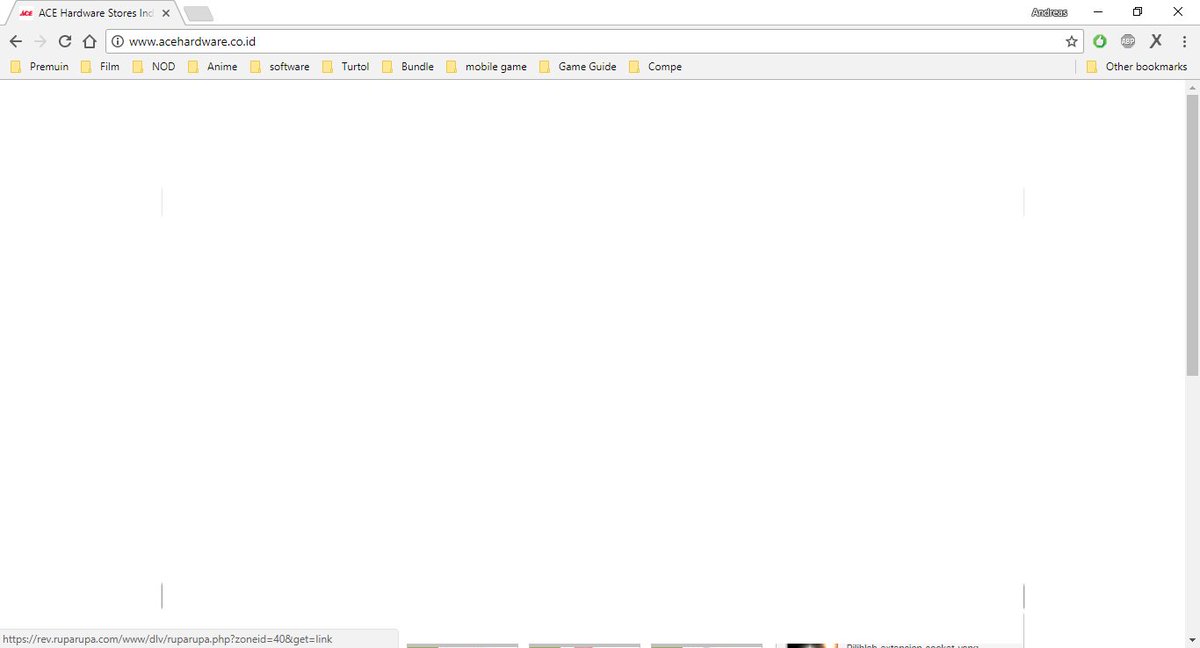Expand the NOD bookmark folder
Viewport: 1200px width, 648px height.
pos(153,67)
